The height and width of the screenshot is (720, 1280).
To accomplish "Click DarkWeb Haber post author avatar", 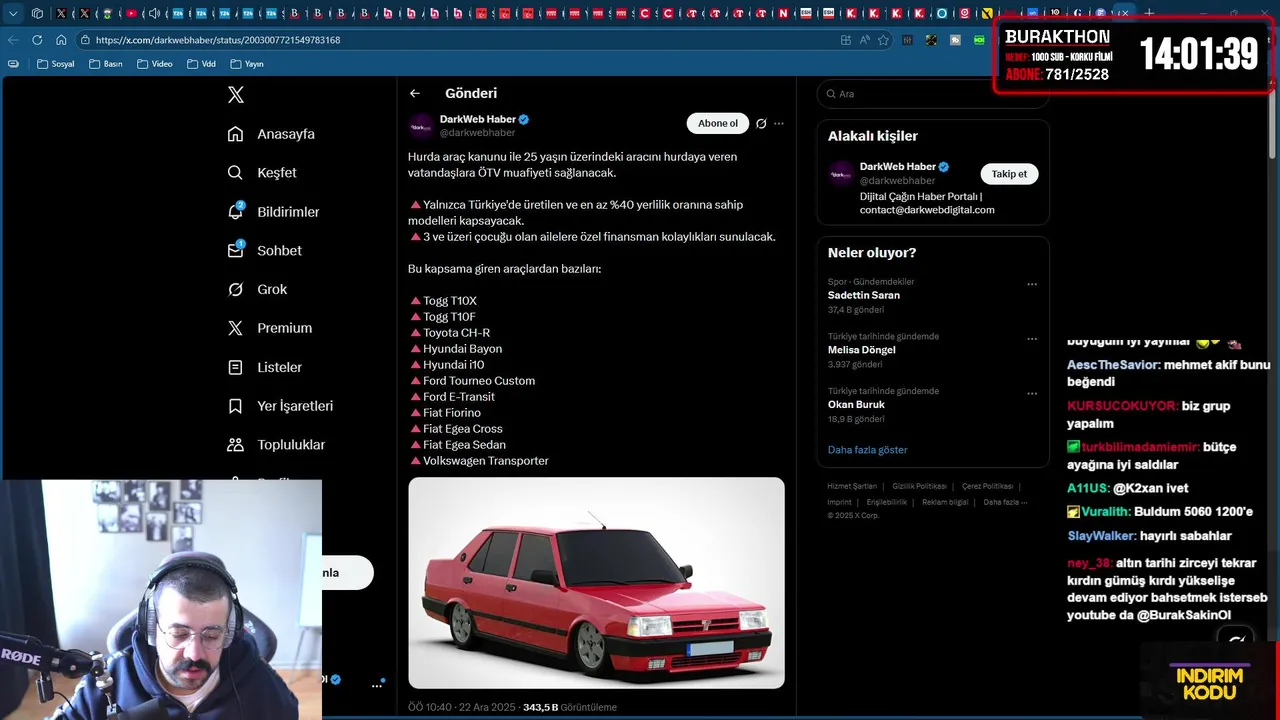I will (x=421, y=126).
